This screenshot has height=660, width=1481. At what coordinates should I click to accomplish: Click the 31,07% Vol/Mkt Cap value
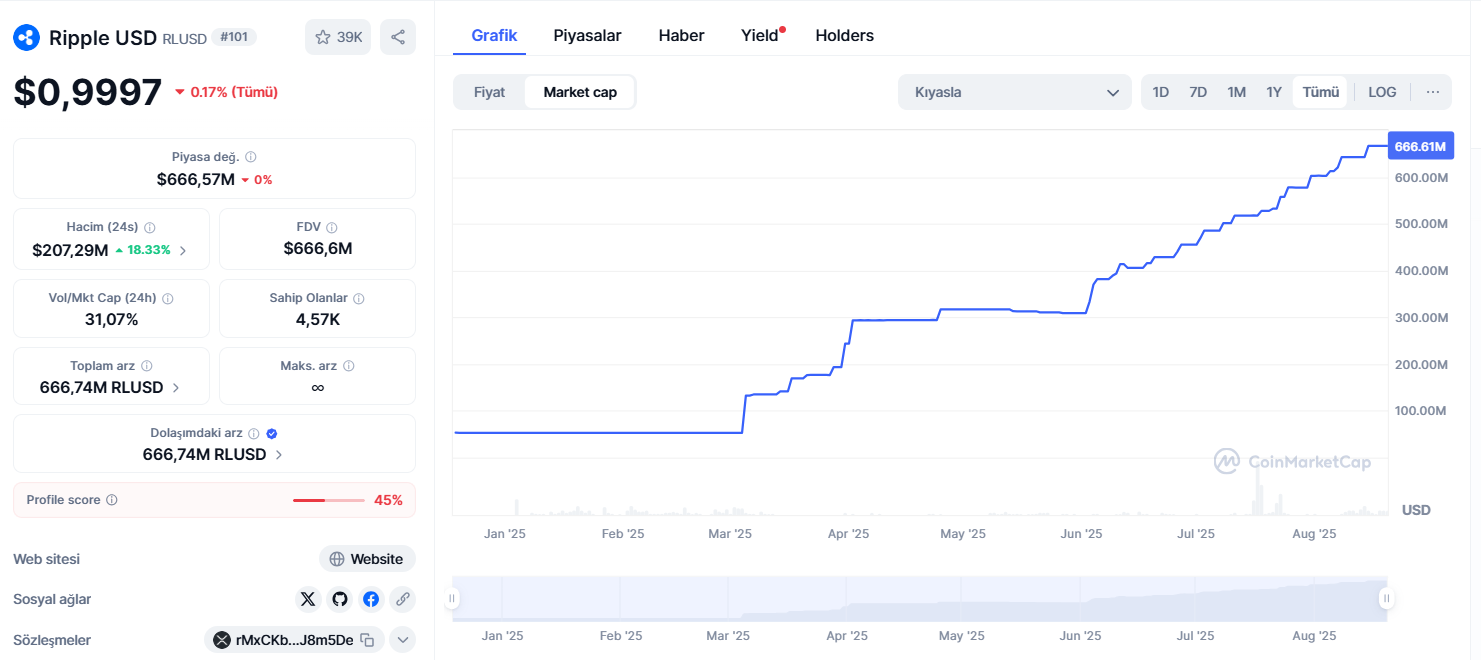click(x=112, y=319)
